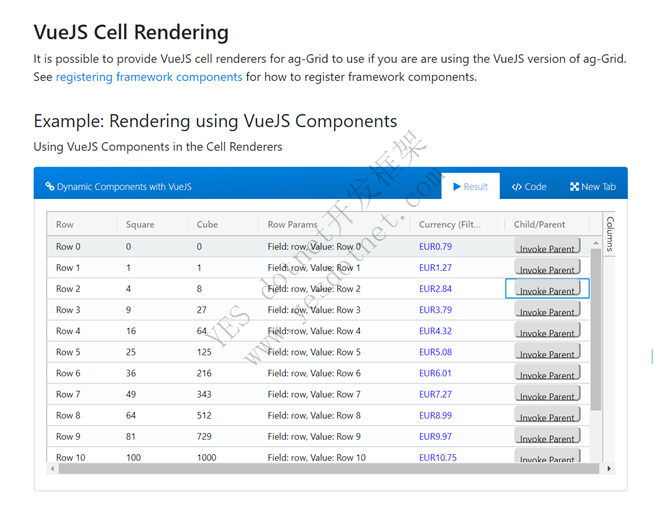Image resolution: width=664 pixels, height=510 pixels.
Task: Click the horizontal scrollbar left arrow
Action: [52, 468]
